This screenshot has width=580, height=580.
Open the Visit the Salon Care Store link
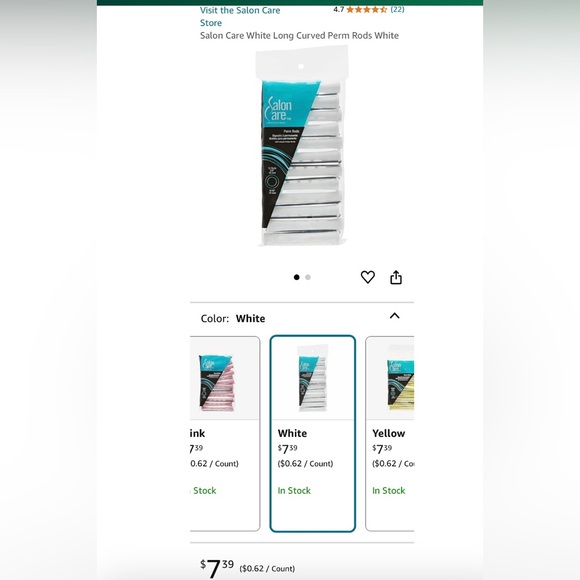240,17
